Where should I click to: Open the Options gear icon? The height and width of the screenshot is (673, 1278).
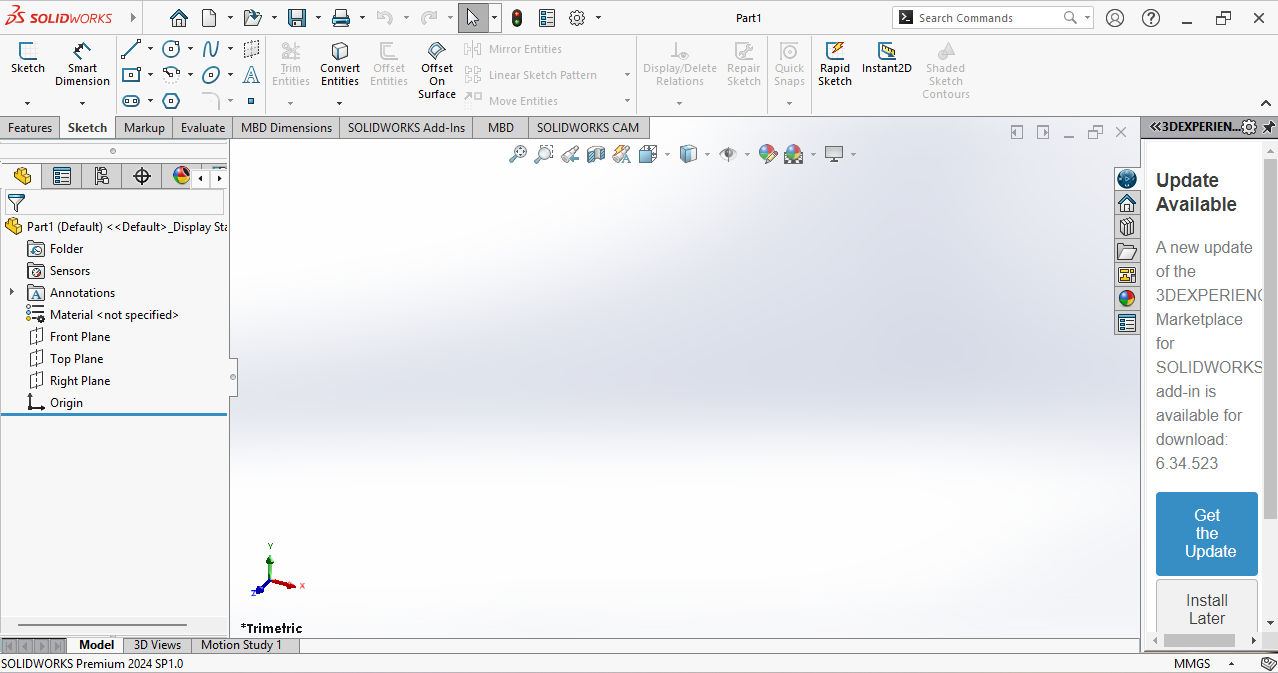click(577, 18)
